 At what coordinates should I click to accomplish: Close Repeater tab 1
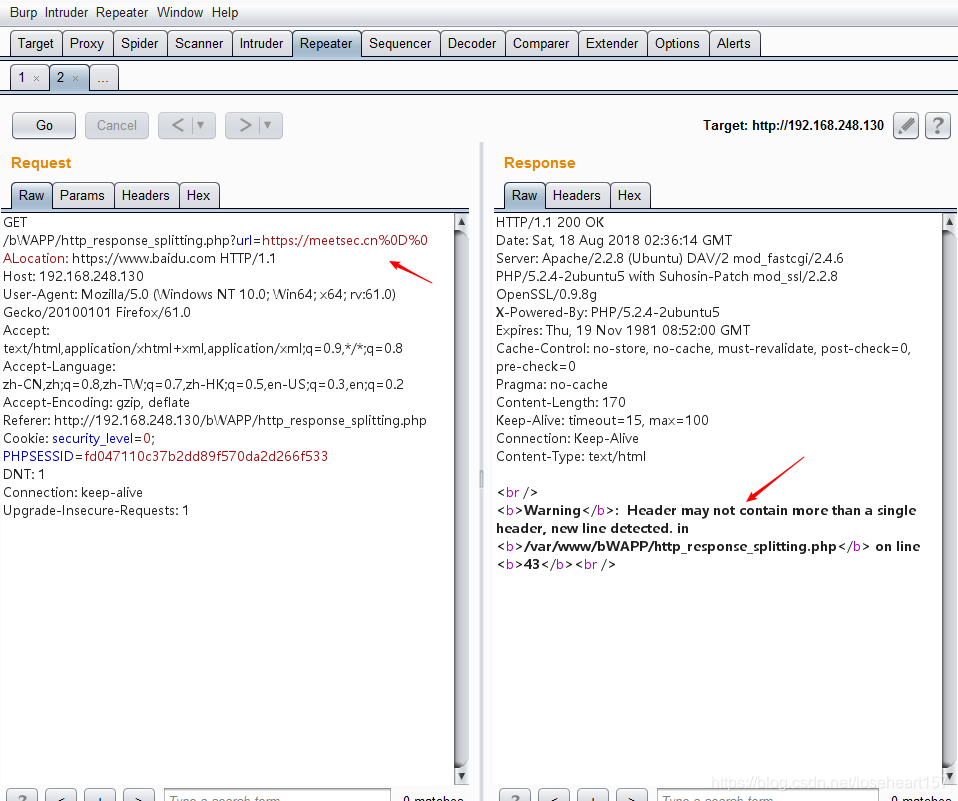pyautogui.click(x=37, y=78)
